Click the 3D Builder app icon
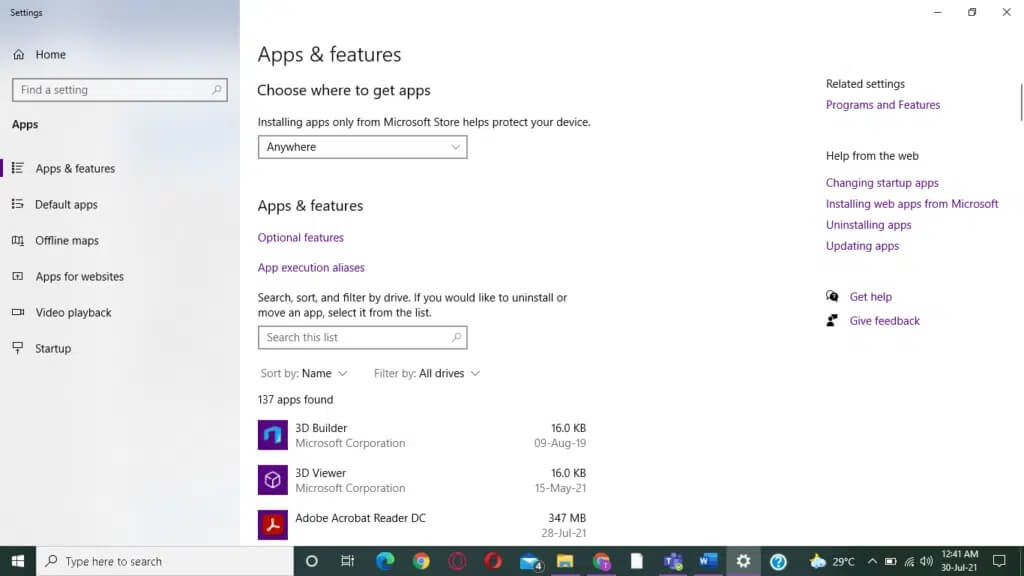 (x=272, y=435)
